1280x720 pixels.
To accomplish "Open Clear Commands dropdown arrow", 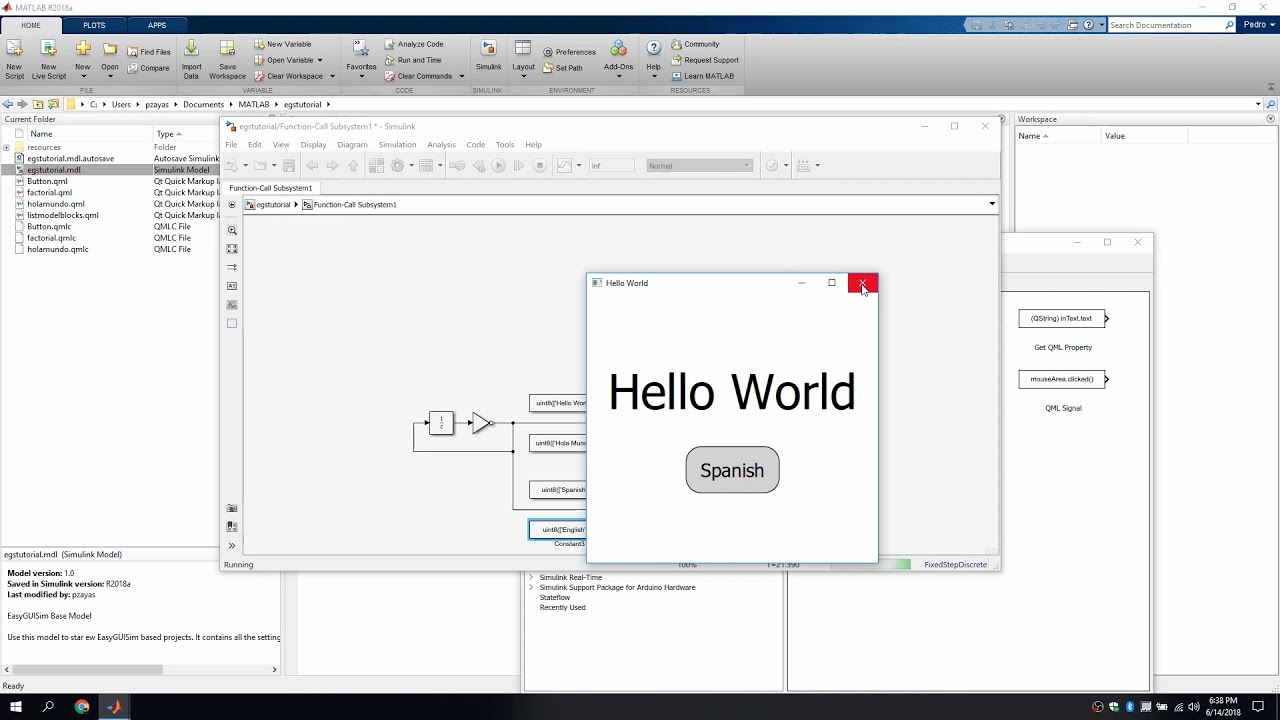I will click(x=461, y=76).
